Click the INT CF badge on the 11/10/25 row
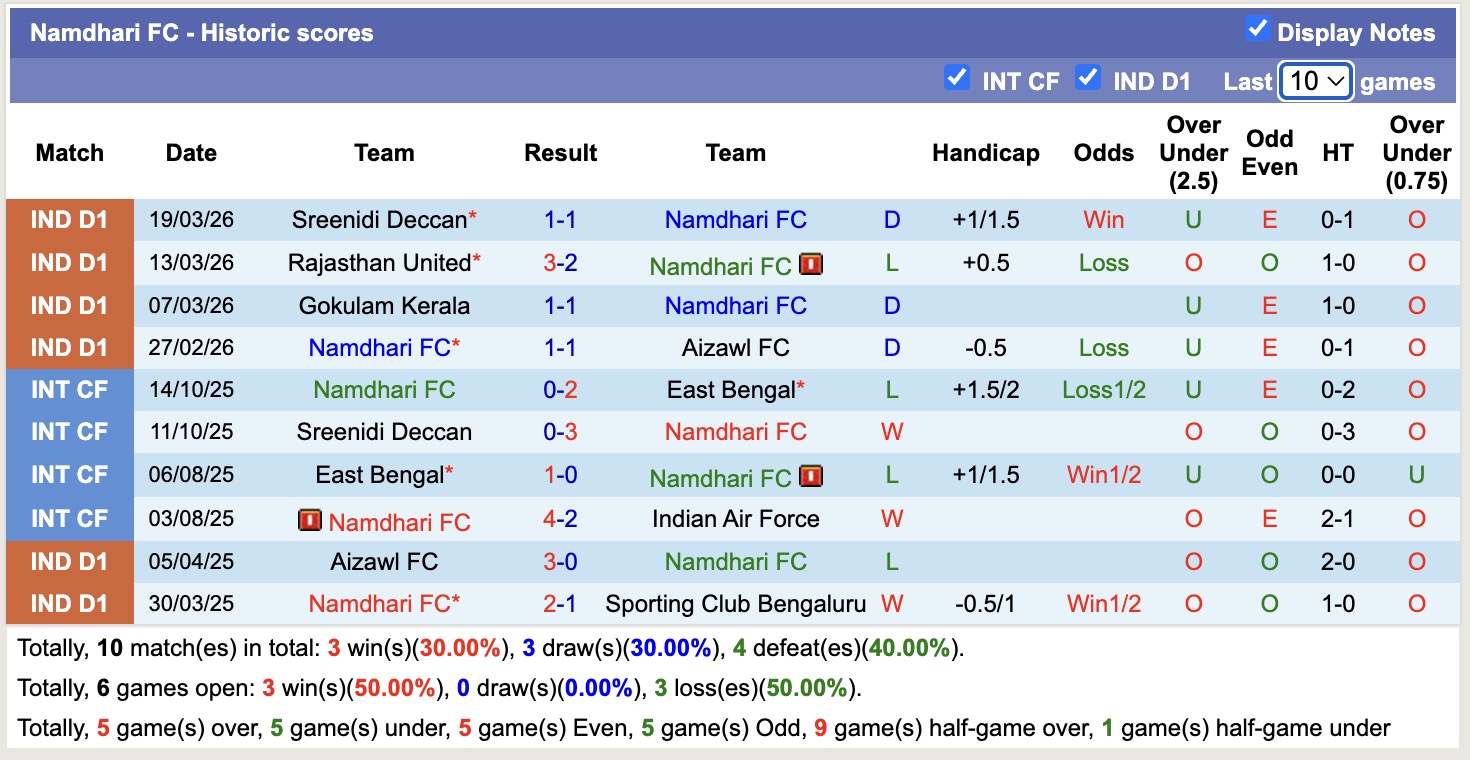Viewport: 1470px width, 760px height. (69, 432)
